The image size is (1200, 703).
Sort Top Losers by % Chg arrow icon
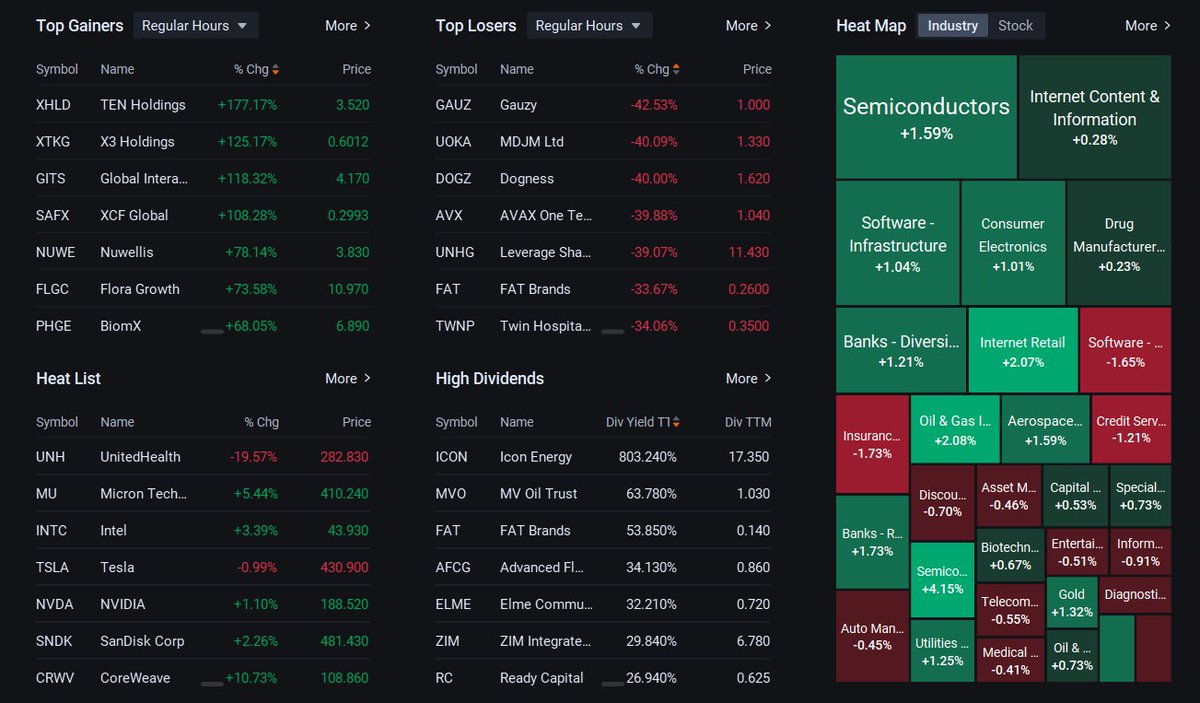[676, 70]
